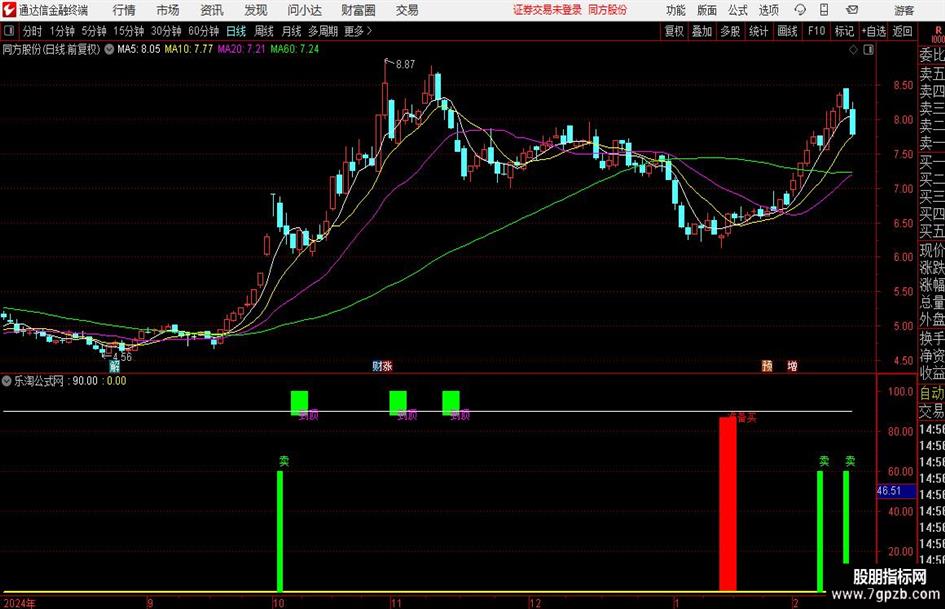Open the 版面 menu
Screen dimensions: 945x609
point(707,10)
